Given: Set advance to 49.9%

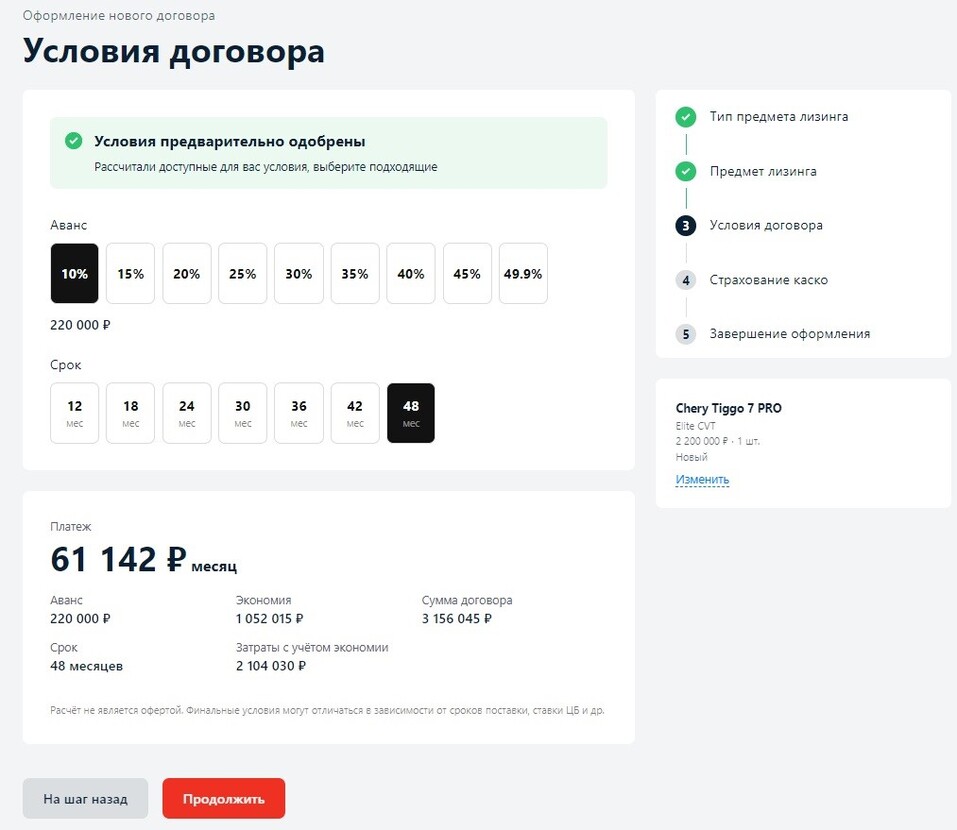Looking at the screenshot, I should (523, 273).
